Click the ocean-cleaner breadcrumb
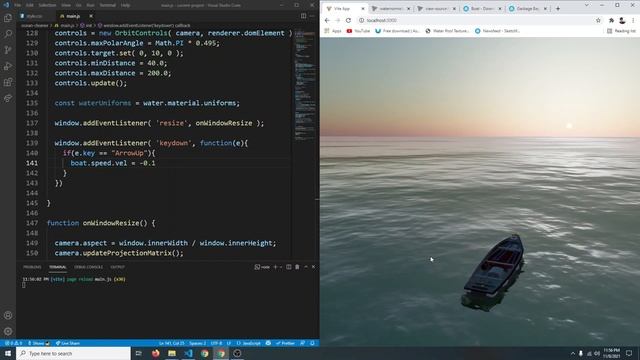 [35, 25]
